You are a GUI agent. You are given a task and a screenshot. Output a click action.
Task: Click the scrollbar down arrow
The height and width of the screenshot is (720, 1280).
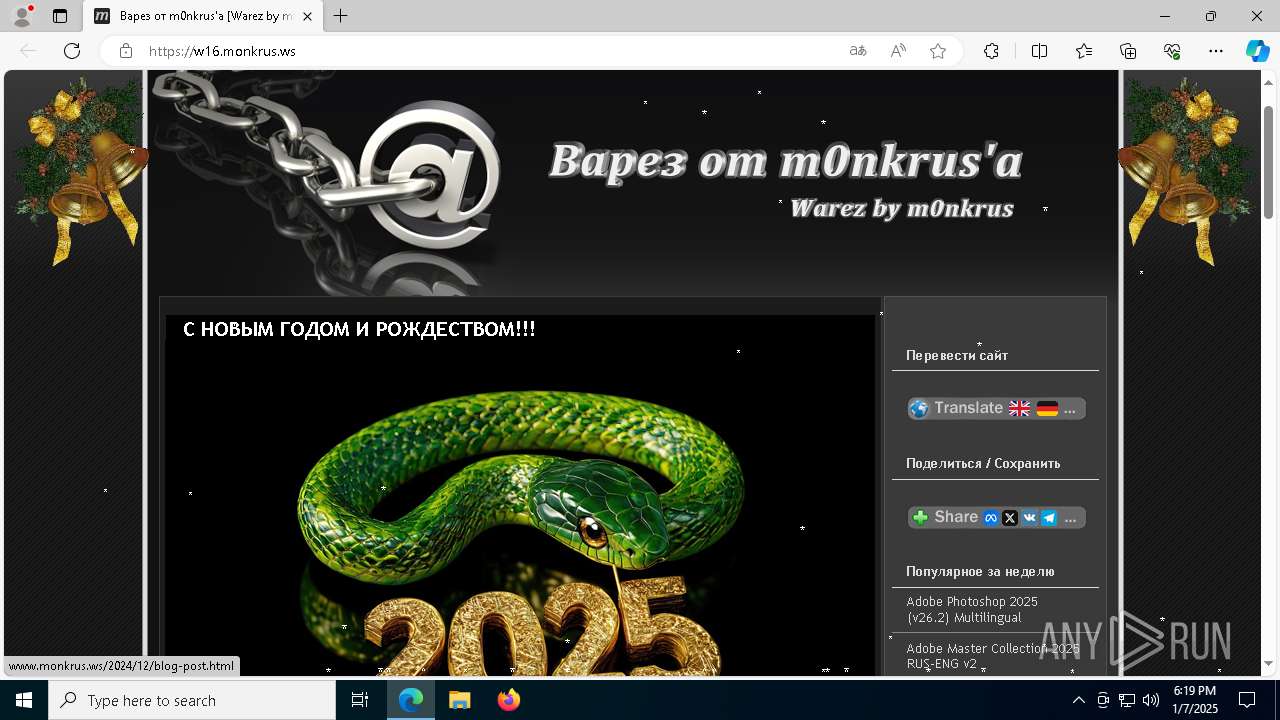[x=1268, y=664]
